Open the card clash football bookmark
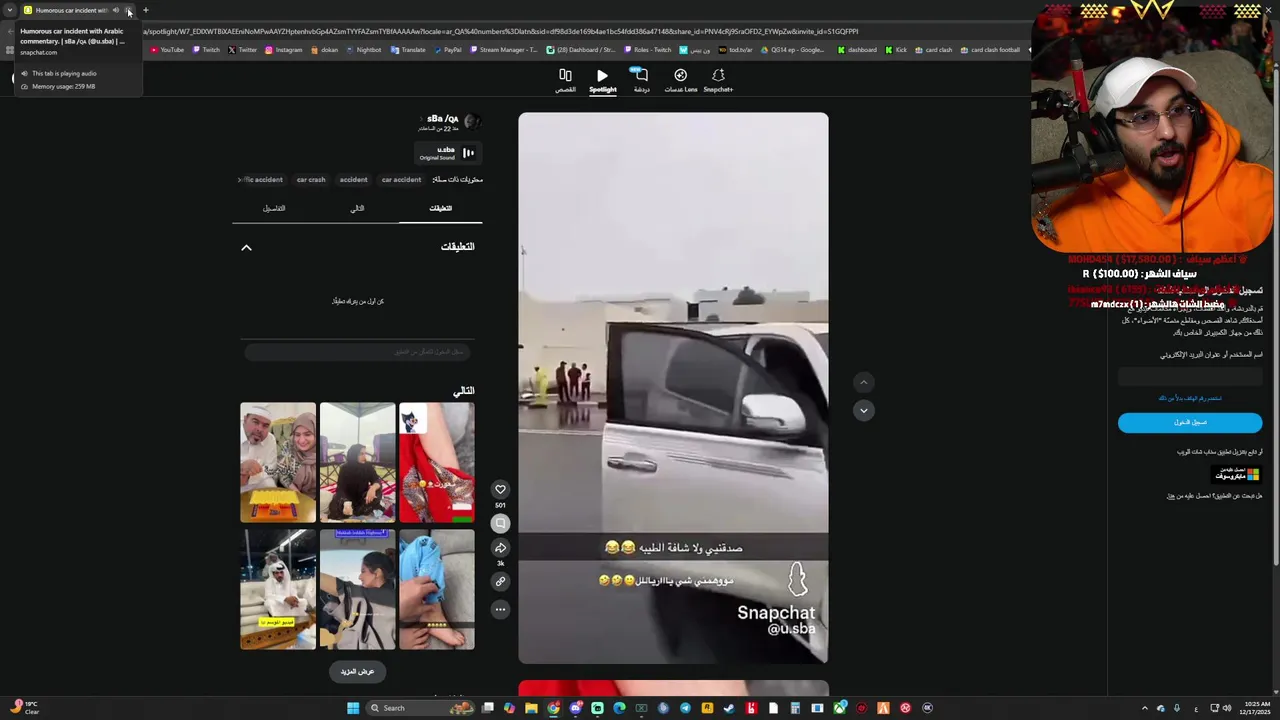 [x=991, y=50]
